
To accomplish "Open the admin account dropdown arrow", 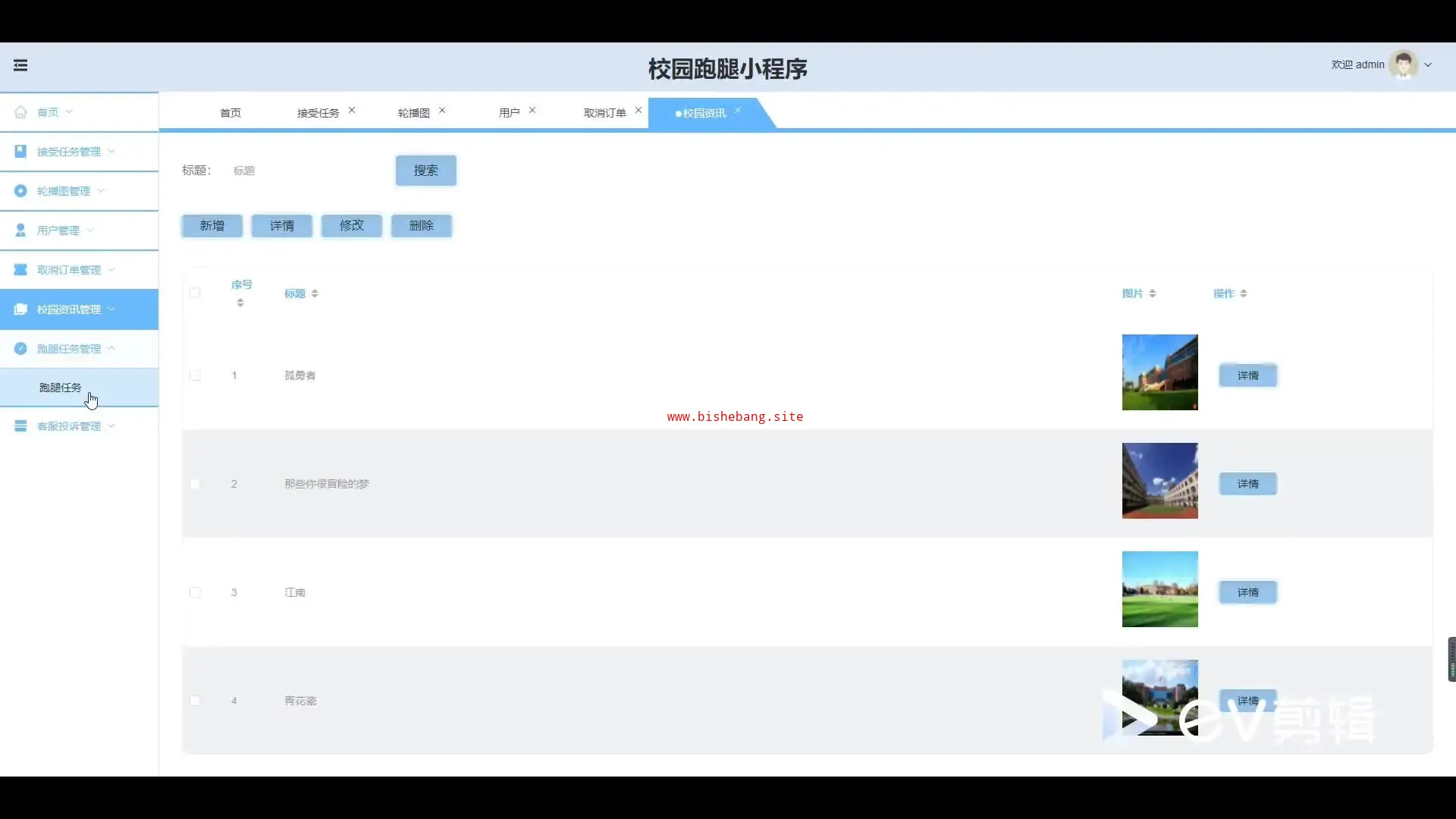I will pyautogui.click(x=1428, y=65).
